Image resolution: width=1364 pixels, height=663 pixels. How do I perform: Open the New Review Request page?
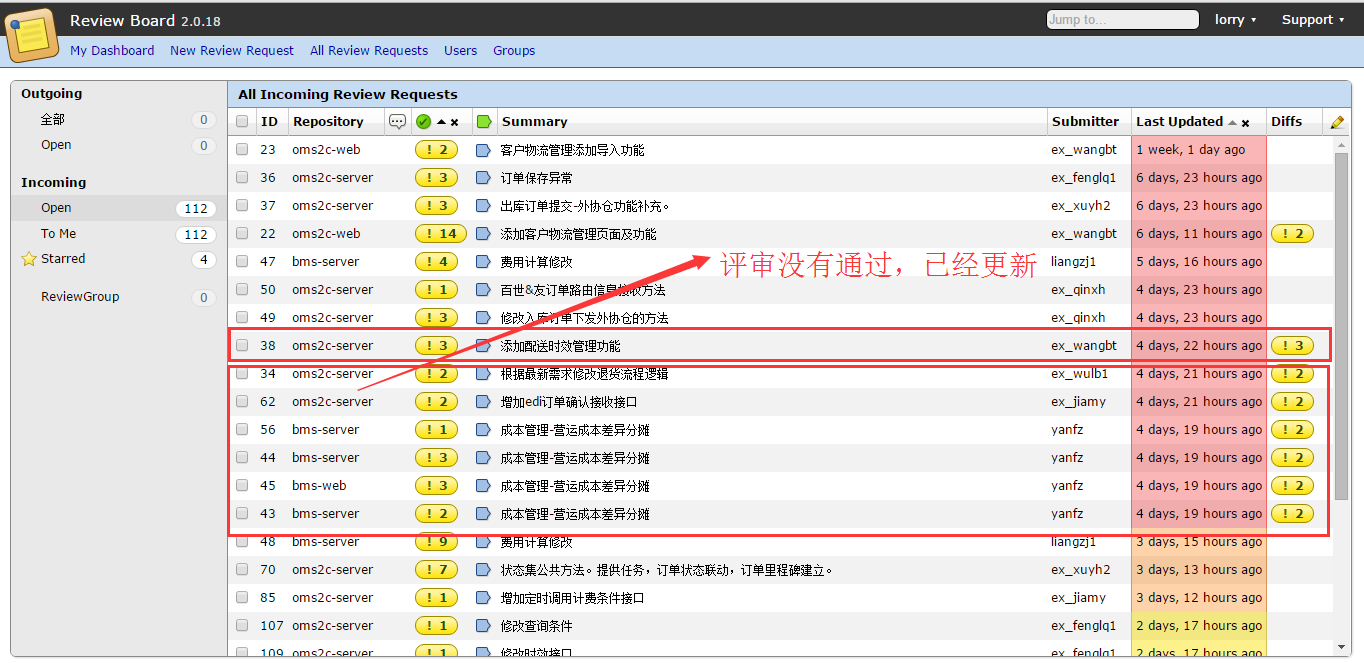tap(232, 51)
